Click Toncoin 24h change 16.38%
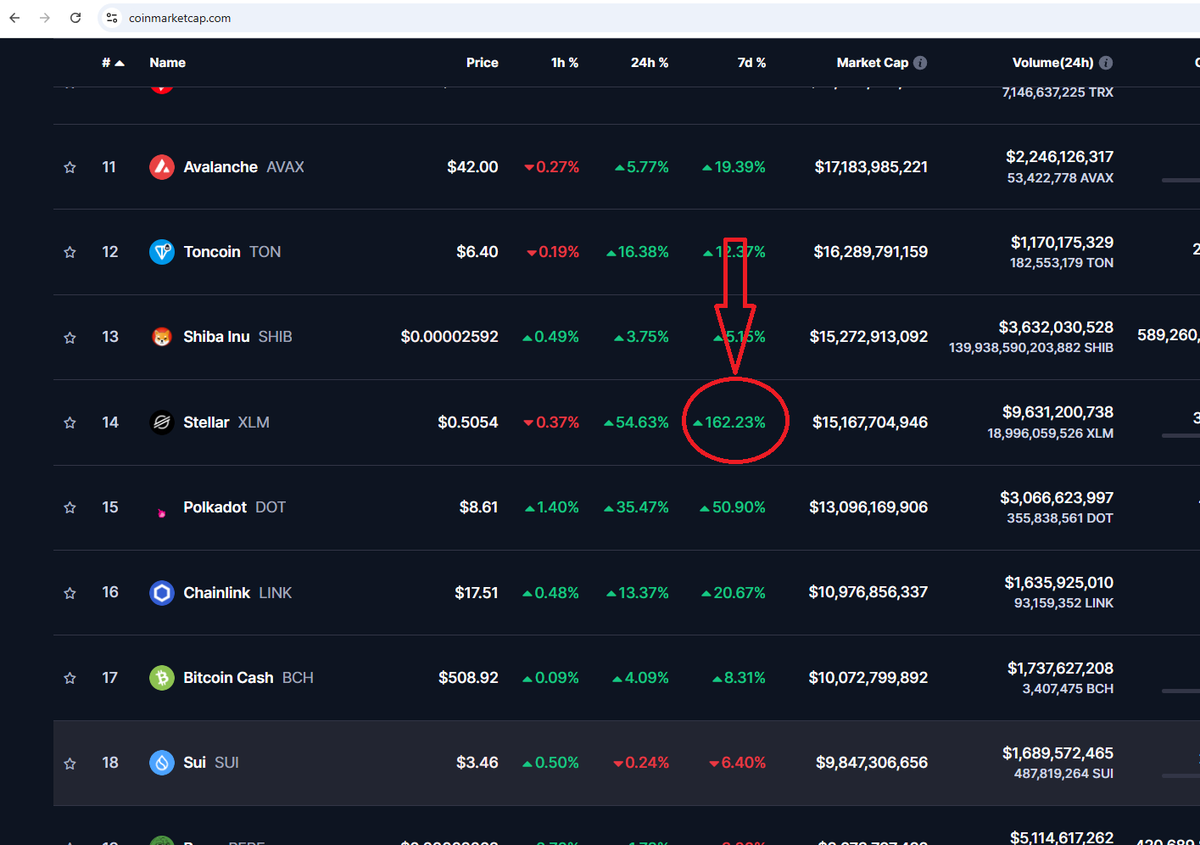The width and height of the screenshot is (1200, 845). coord(637,252)
